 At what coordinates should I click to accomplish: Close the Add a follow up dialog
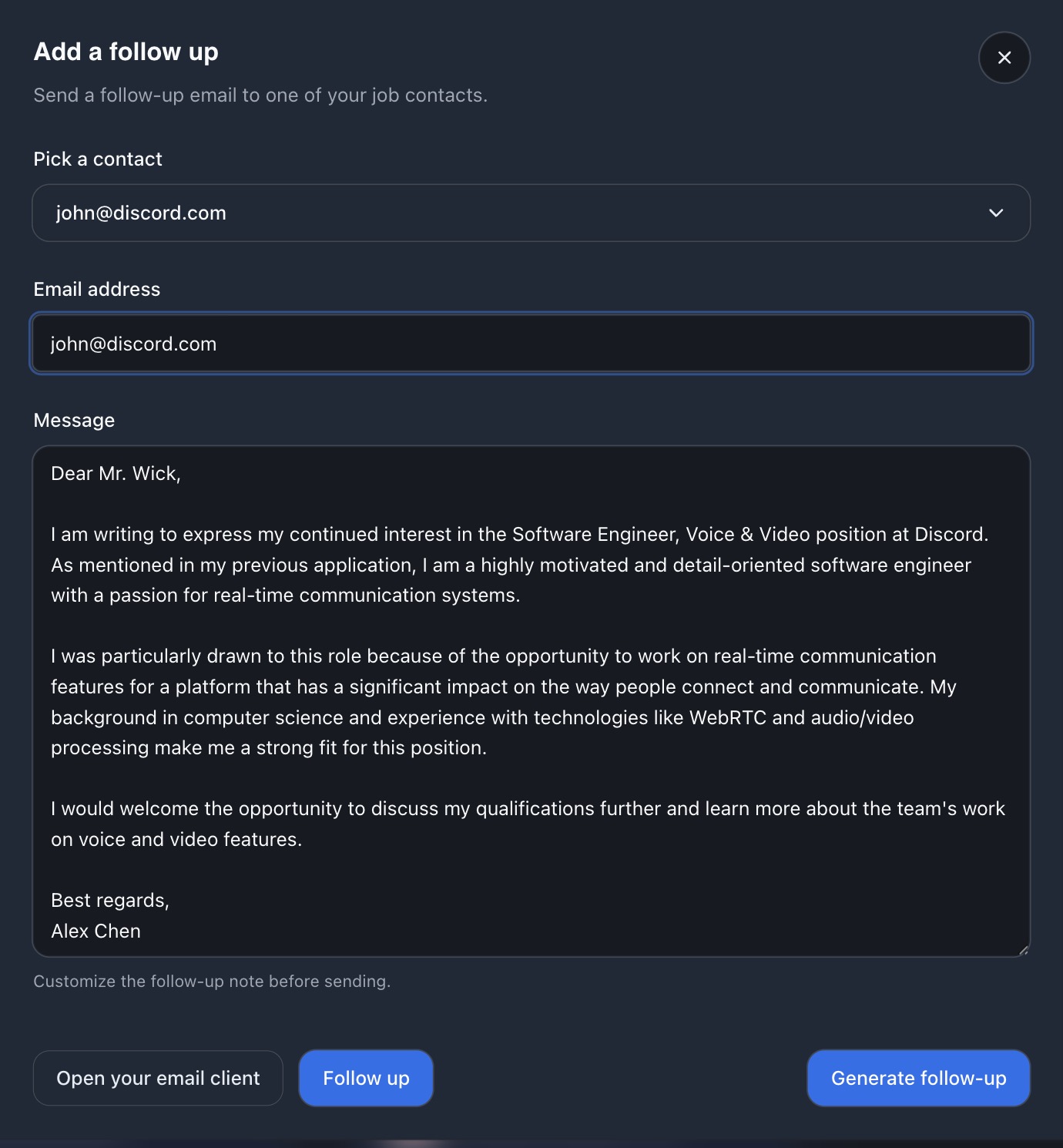(x=1004, y=58)
